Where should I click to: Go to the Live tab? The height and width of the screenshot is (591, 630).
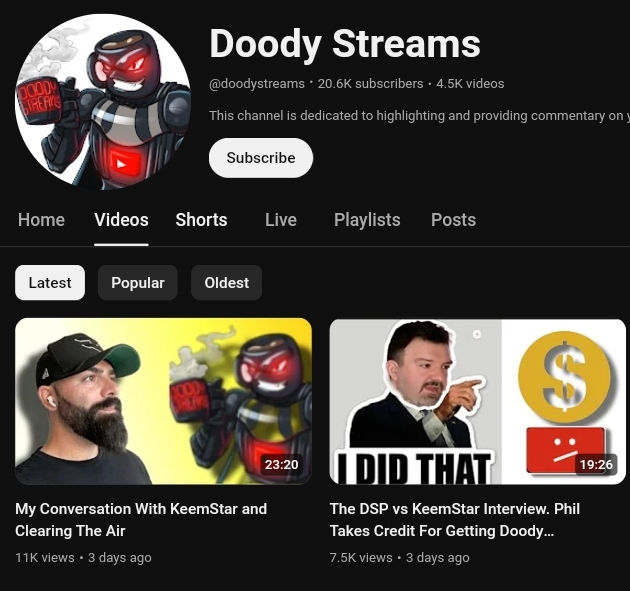click(281, 220)
